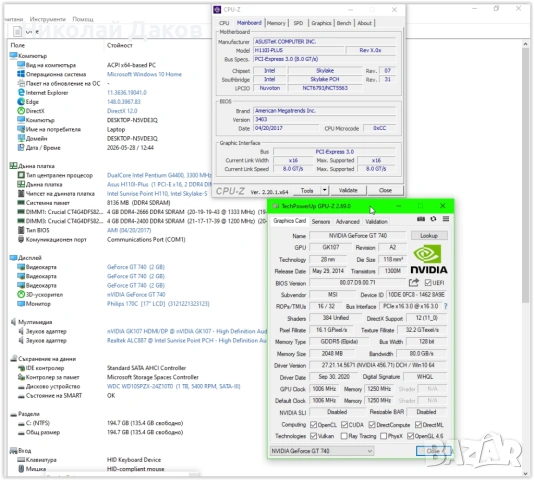534x480 pixels.
Task: Click the BIOS export share icon
Action: click(414, 282)
